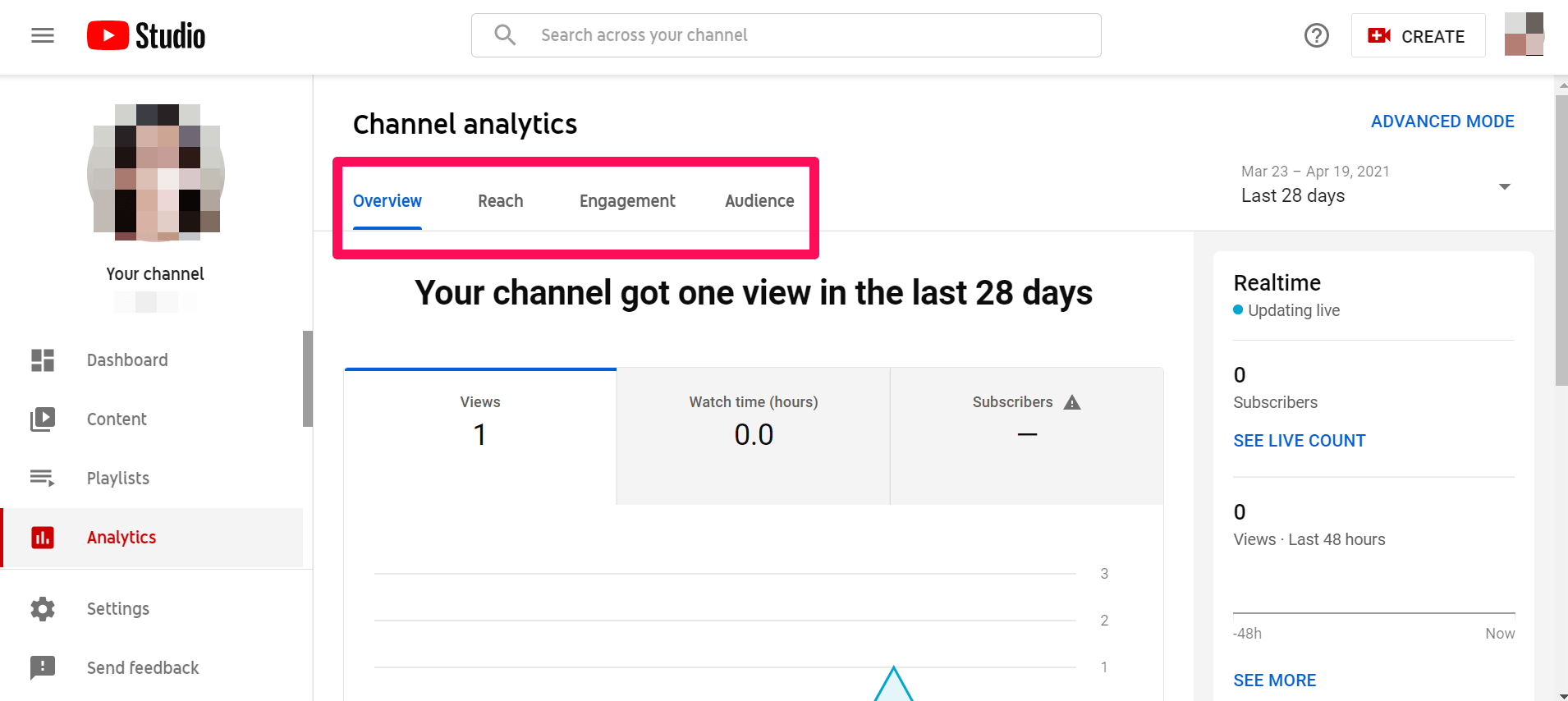Click the Subscribers warning triangle icon
Screen dimensions: 1568x701
click(x=1072, y=402)
